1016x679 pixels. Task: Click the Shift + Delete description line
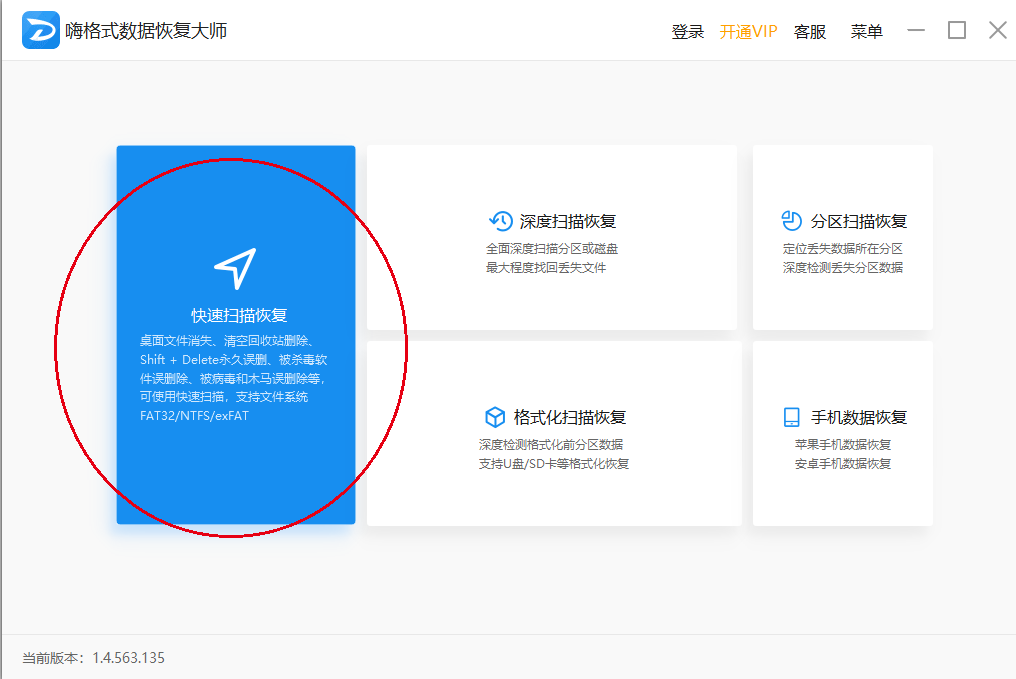click(x=233, y=360)
